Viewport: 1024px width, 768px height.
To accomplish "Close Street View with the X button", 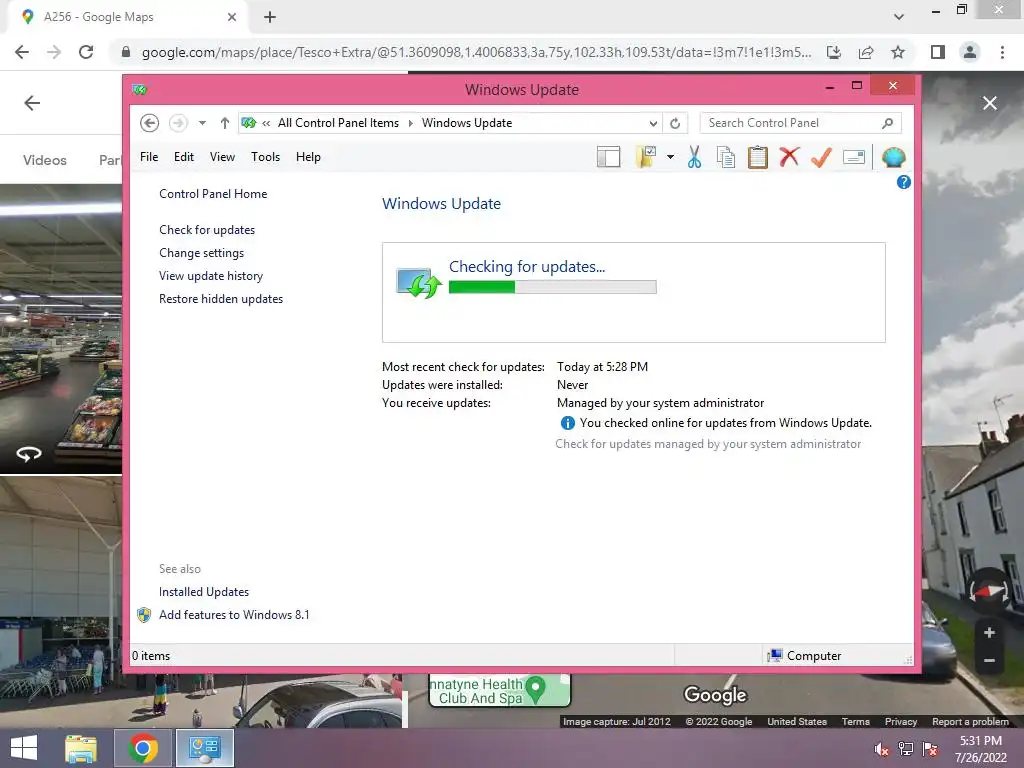I will click(990, 103).
